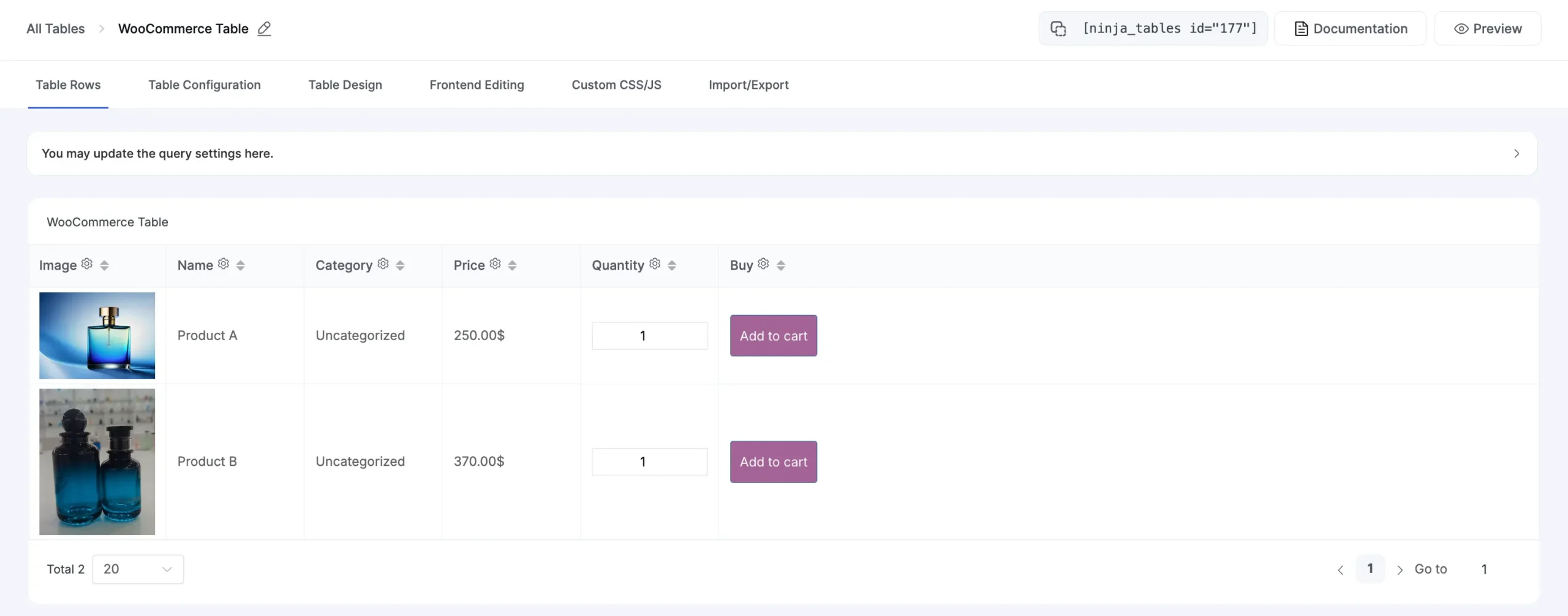Click the 250.00$ price cell
1568x616 pixels.
tap(479, 336)
